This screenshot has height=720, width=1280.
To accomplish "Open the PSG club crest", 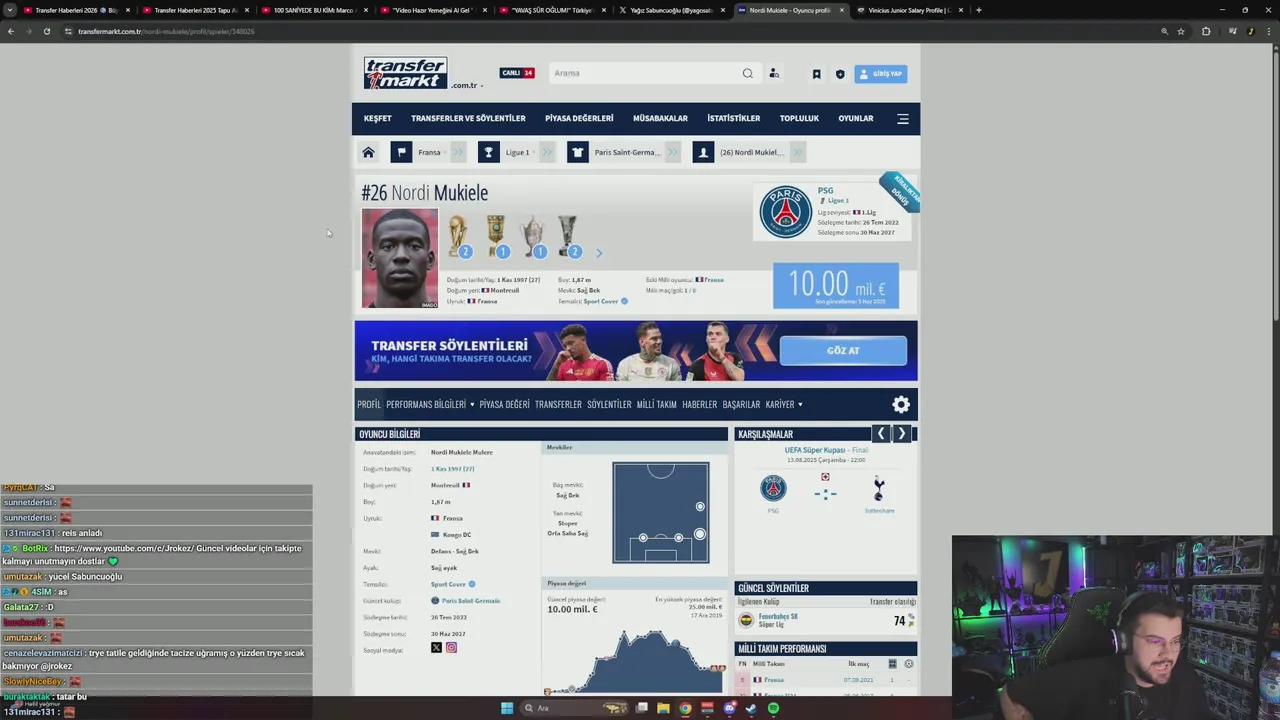I will pos(785,212).
